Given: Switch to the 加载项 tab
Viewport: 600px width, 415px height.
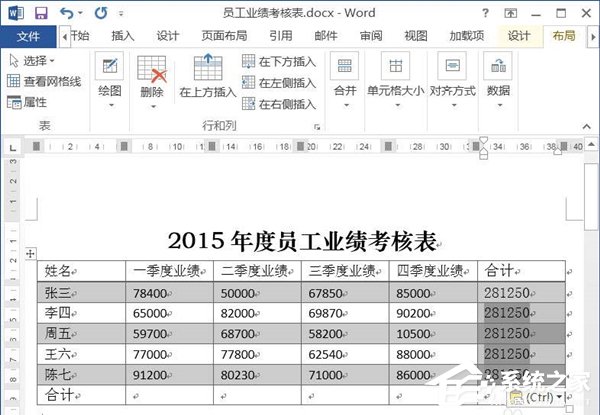Looking at the screenshot, I should tap(467, 36).
